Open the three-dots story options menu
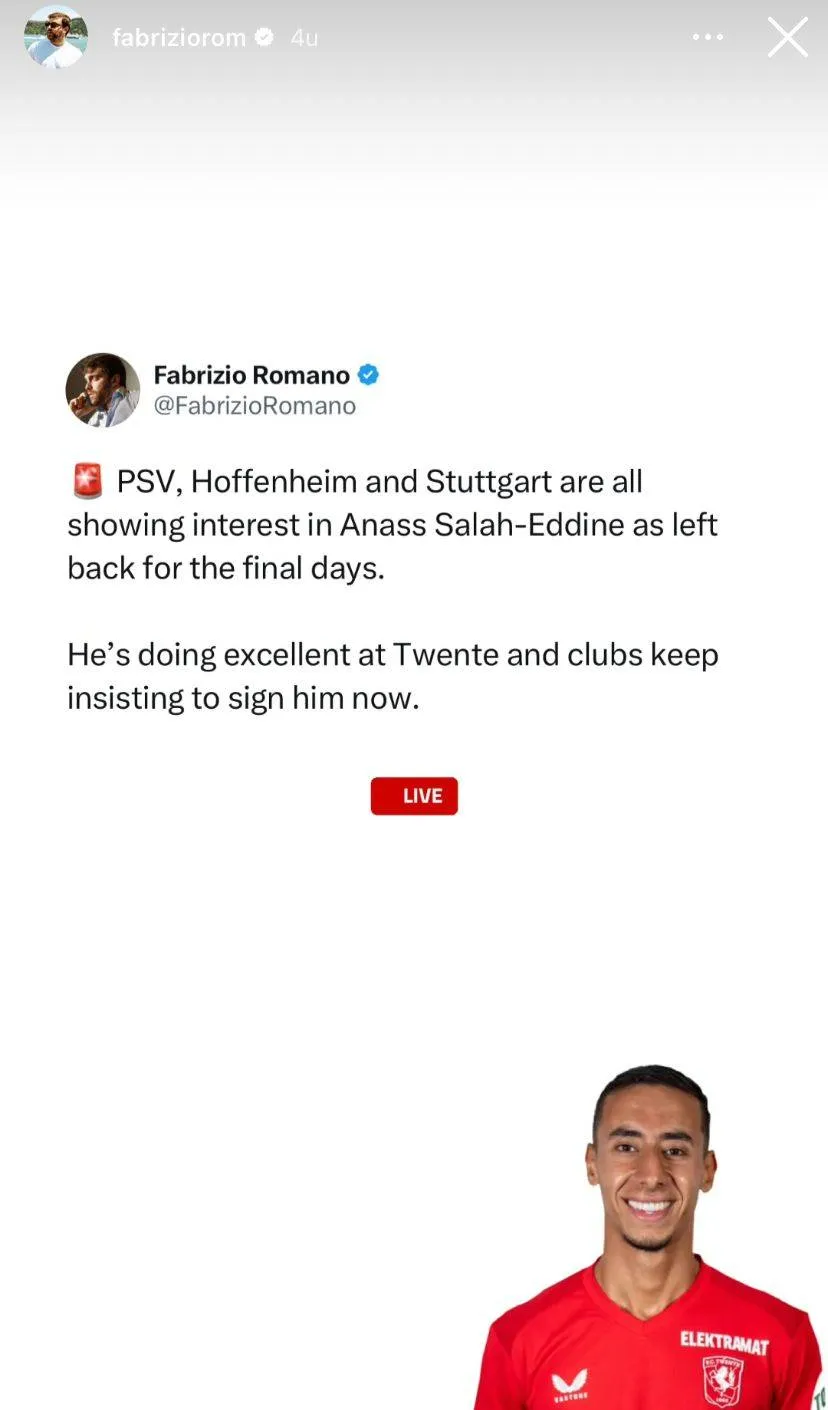 [707, 37]
